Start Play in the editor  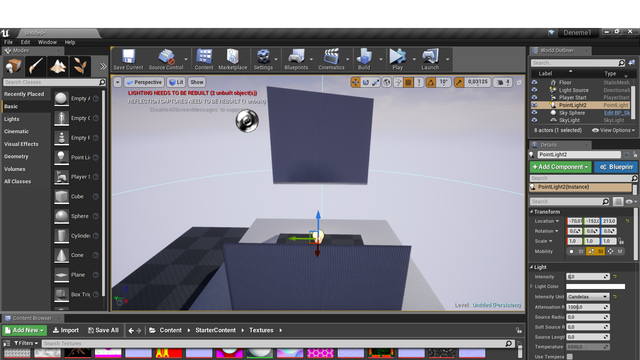point(397,60)
